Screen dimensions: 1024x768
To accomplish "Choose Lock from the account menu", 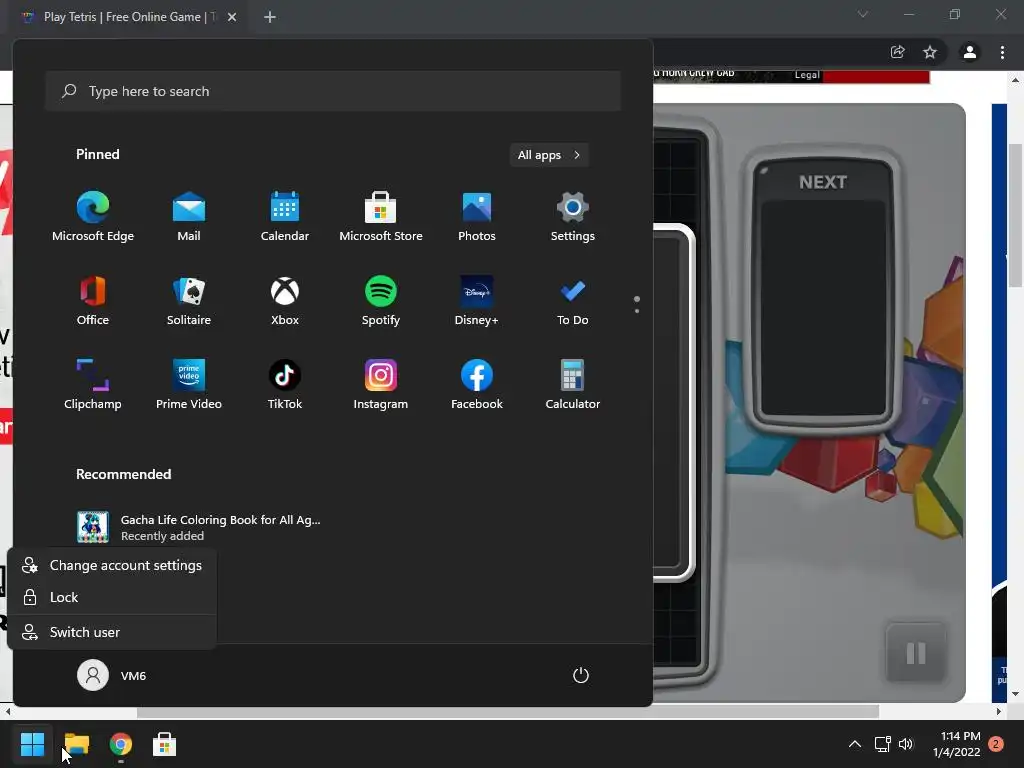I will (x=112, y=598).
